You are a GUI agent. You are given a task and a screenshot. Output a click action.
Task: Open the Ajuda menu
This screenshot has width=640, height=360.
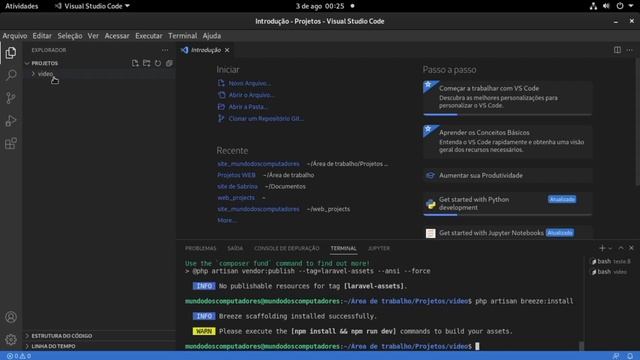pyautogui.click(x=211, y=36)
